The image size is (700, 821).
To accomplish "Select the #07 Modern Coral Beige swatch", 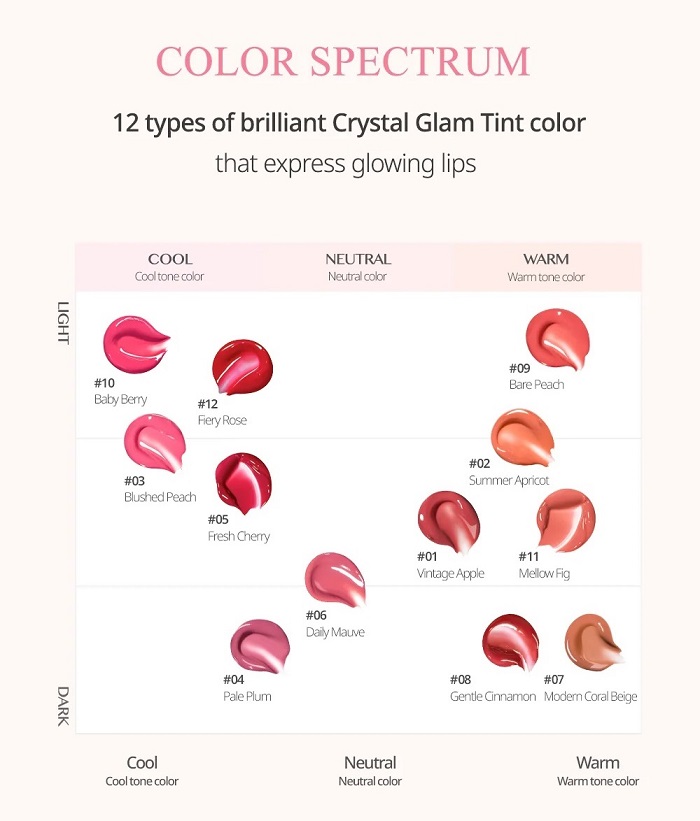I will [594, 642].
